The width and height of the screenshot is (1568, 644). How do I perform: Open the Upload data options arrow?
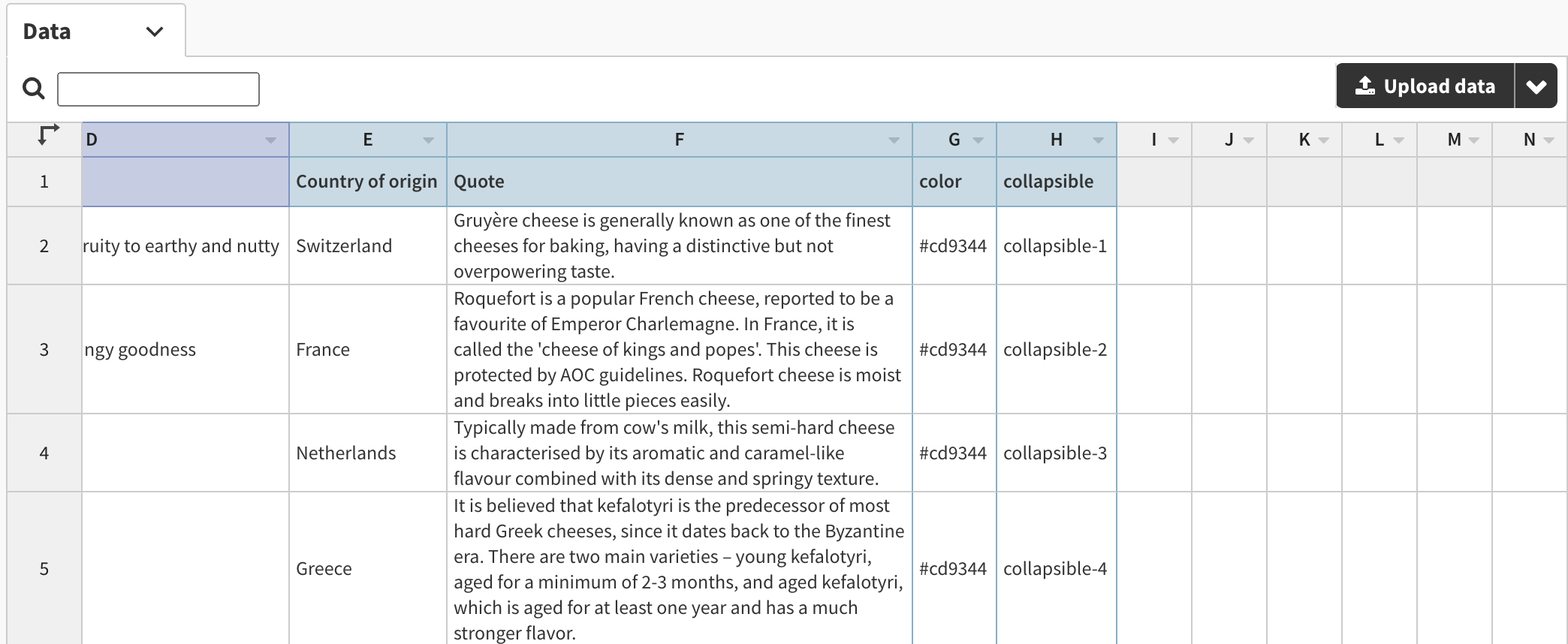(x=1536, y=86)
